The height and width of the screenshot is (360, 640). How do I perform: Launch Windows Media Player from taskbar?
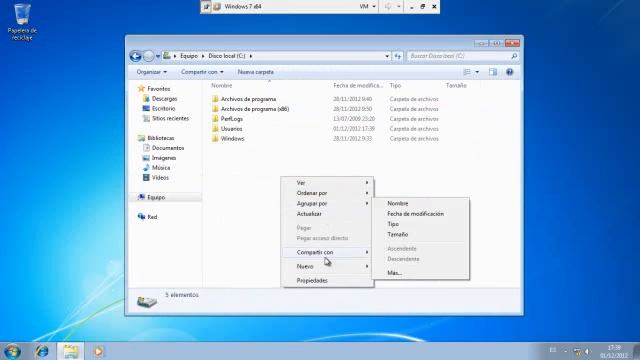tap(98, 351)
